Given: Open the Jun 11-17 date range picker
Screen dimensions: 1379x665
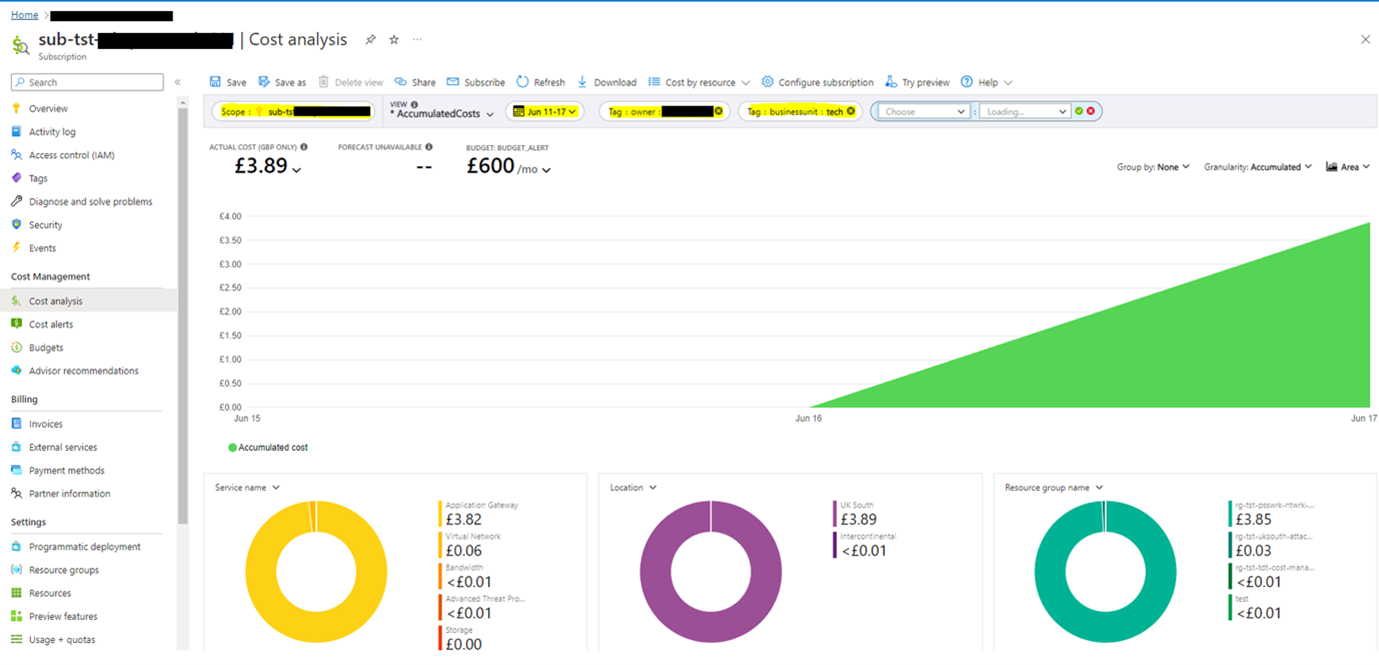Looking at the screenshot, I should pos(545,111).
